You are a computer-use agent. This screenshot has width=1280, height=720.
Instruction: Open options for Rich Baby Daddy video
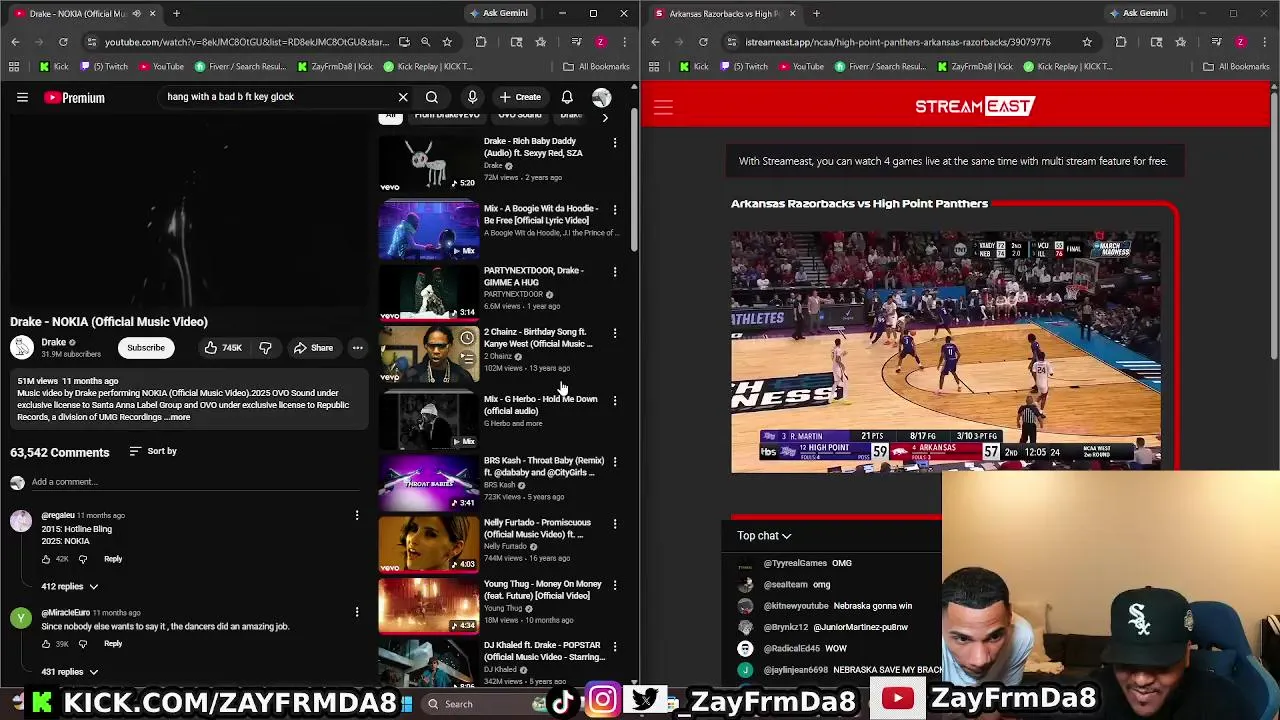point(615,143)
